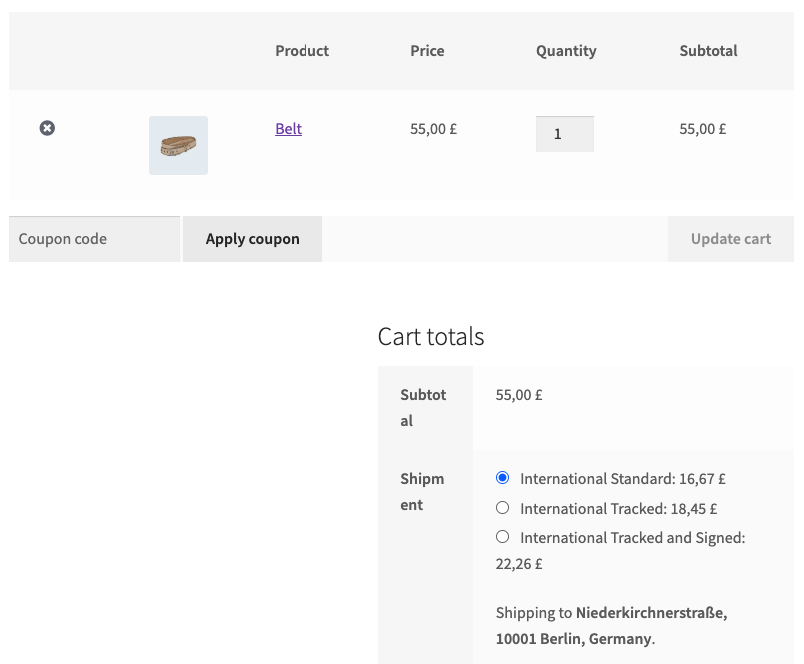The height and width of the screenshot is (664, 804).
Task: Click the Subtotal row label in Cart totals
Action: pyautogui.click(x=424, y=407)
